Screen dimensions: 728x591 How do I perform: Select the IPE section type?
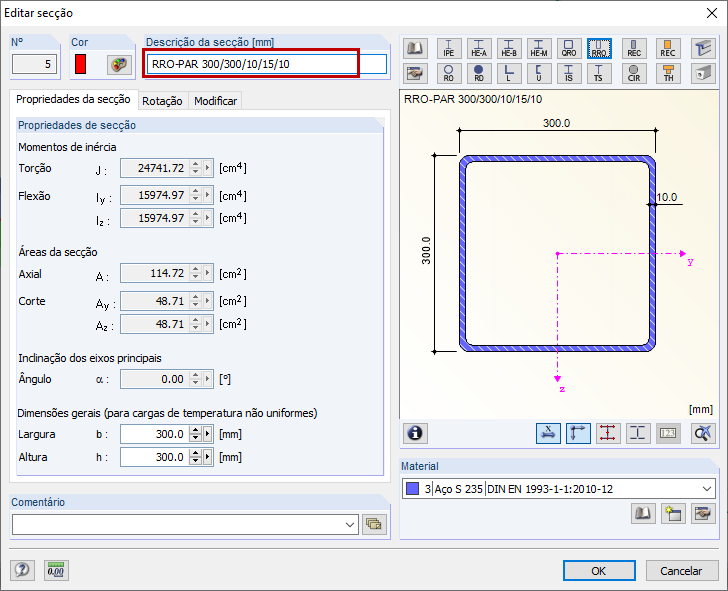click(x=449, y=48)
